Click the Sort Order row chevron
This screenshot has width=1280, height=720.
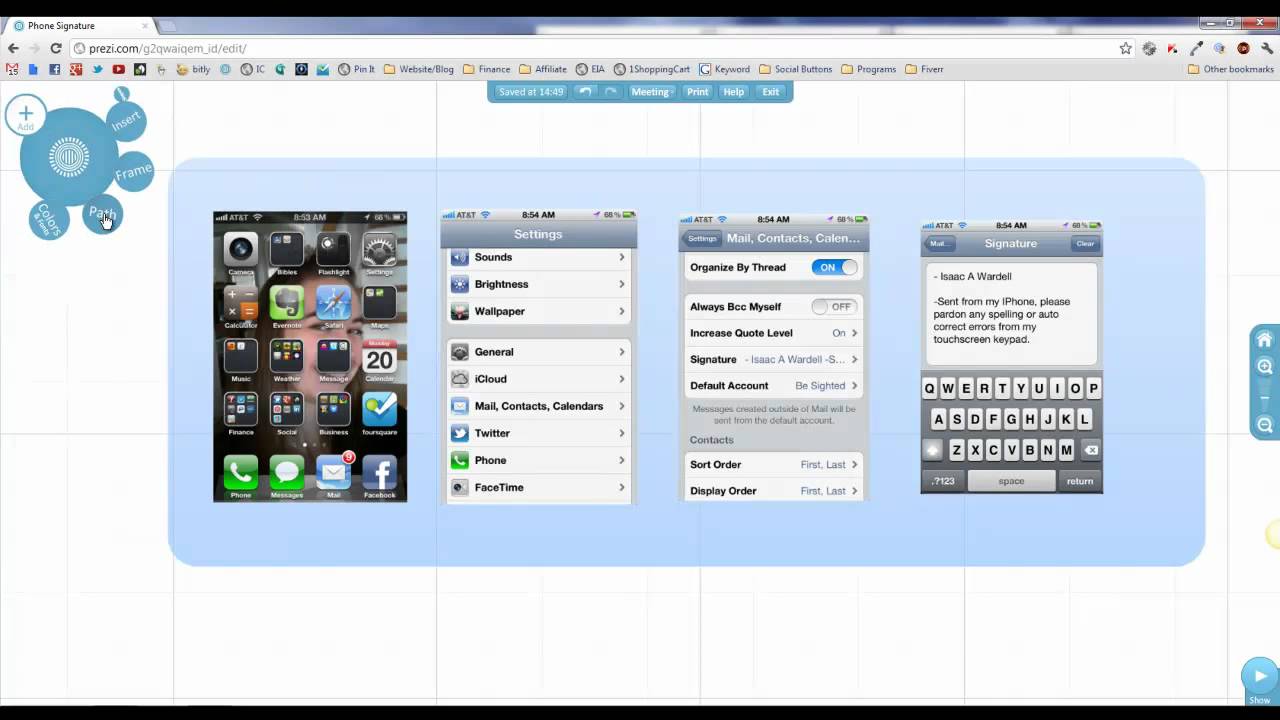point(854,465)
